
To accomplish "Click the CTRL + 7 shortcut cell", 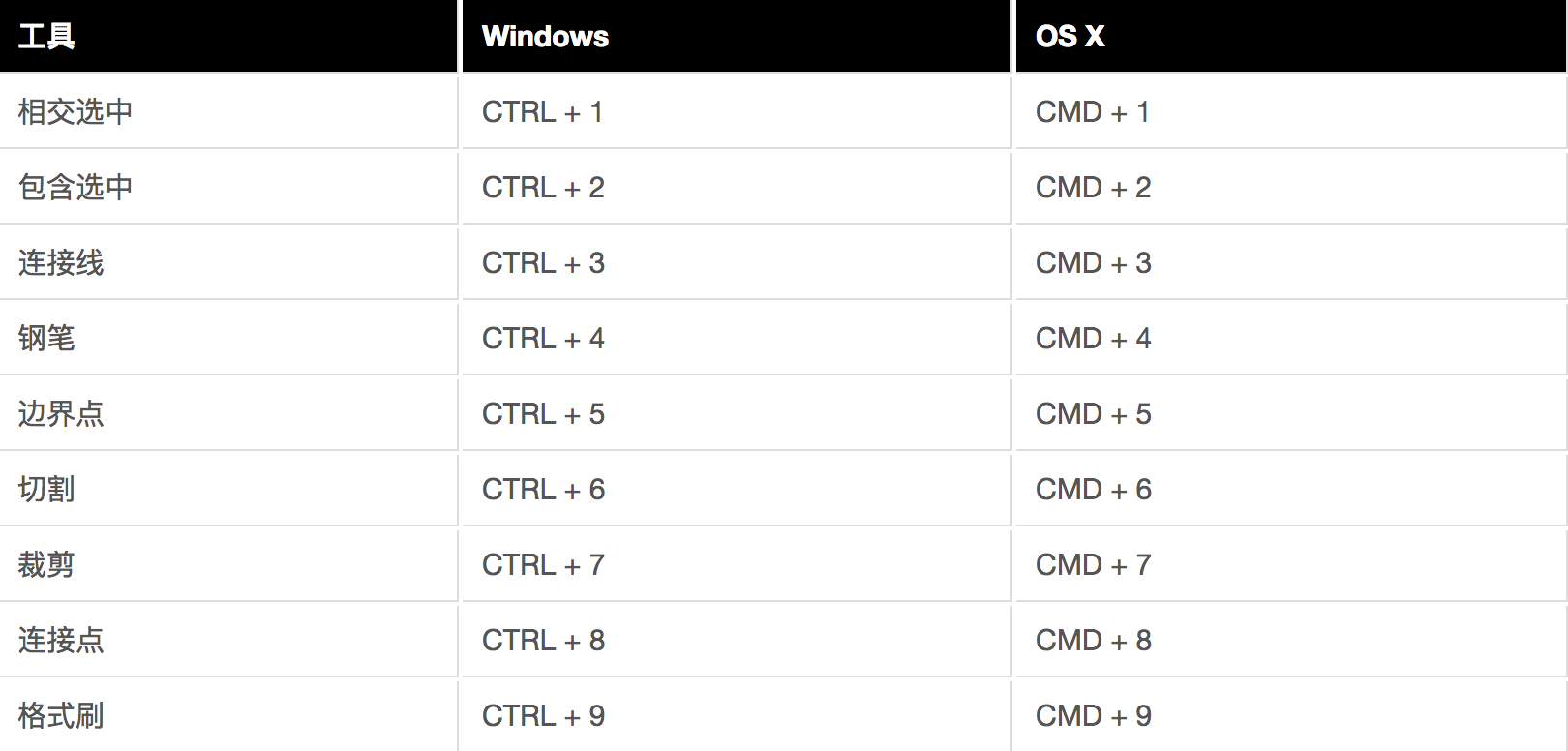I will pyautogui.click(x=737, y=565).
